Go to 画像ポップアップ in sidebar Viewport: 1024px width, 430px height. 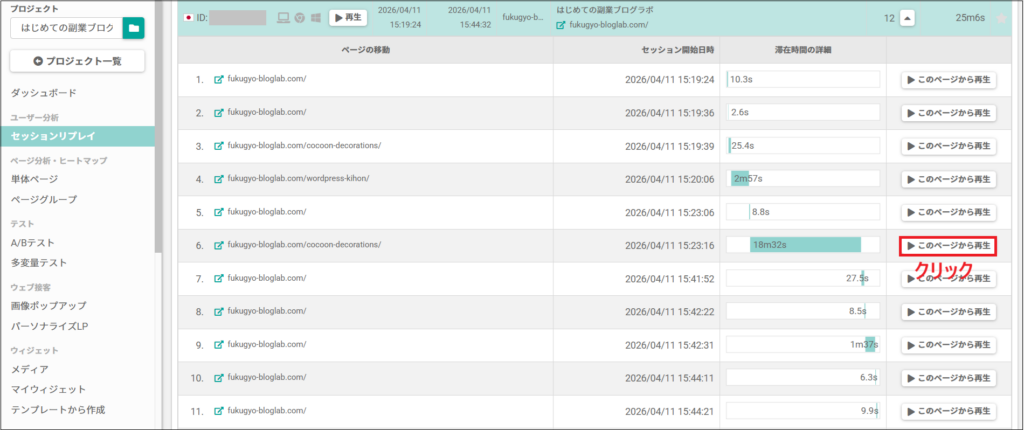click(48, 305)
